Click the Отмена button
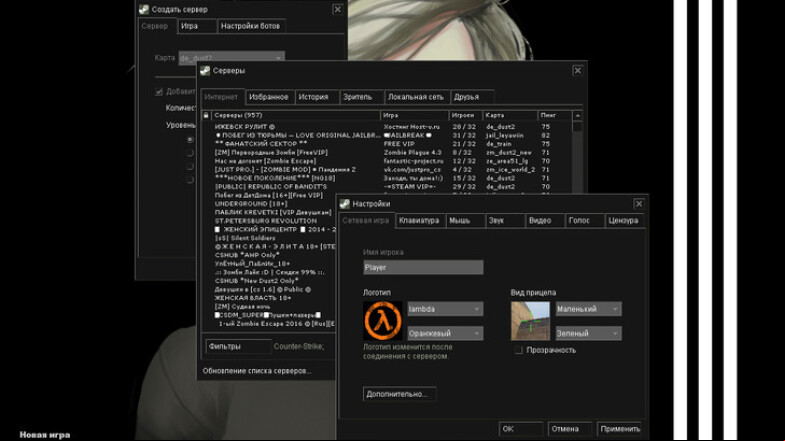Screen dimensions: 785x441 [x=570, y=429]
